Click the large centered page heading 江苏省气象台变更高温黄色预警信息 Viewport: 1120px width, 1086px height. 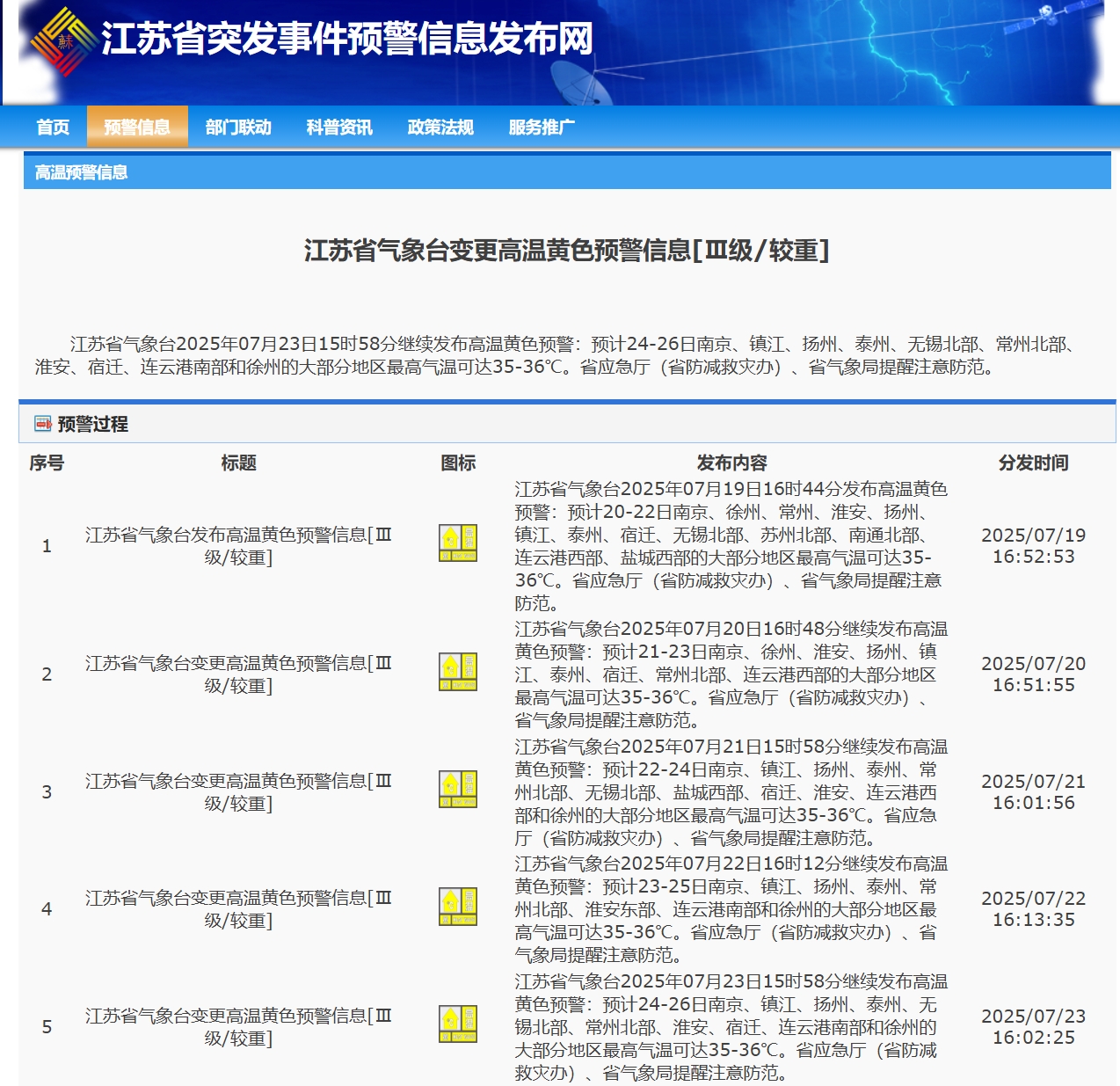pyautogui.click(x=567, y=251)
